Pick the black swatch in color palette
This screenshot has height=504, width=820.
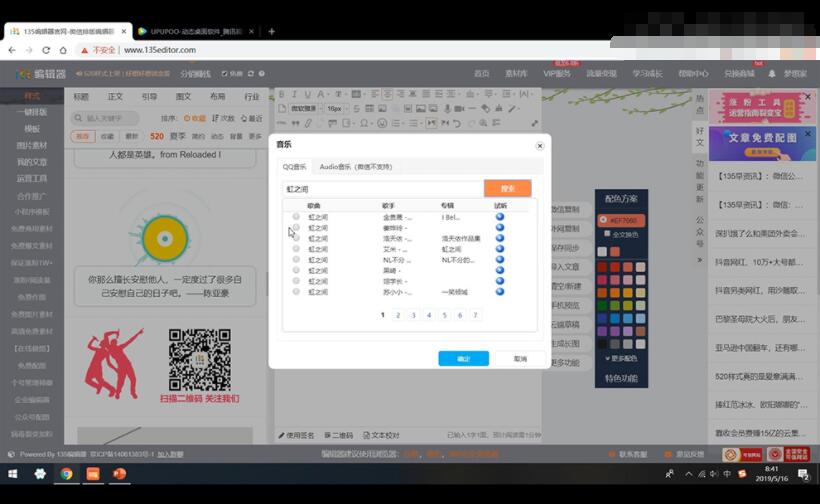pos(602,344)
